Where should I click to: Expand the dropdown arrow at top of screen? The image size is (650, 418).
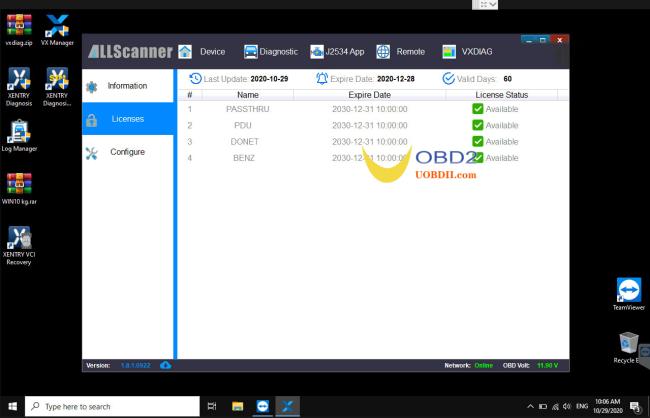click(x=492, y=5)
